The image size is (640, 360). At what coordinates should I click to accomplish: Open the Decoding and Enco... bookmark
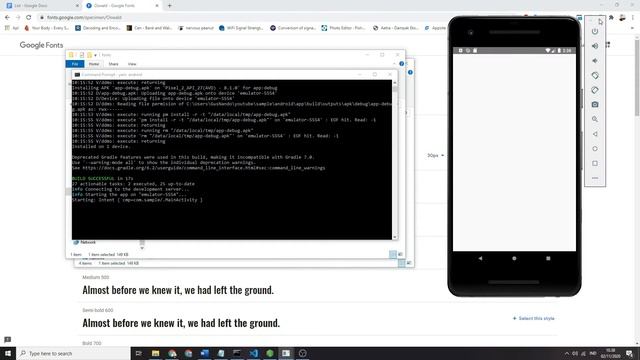click(x=98, y=28)
